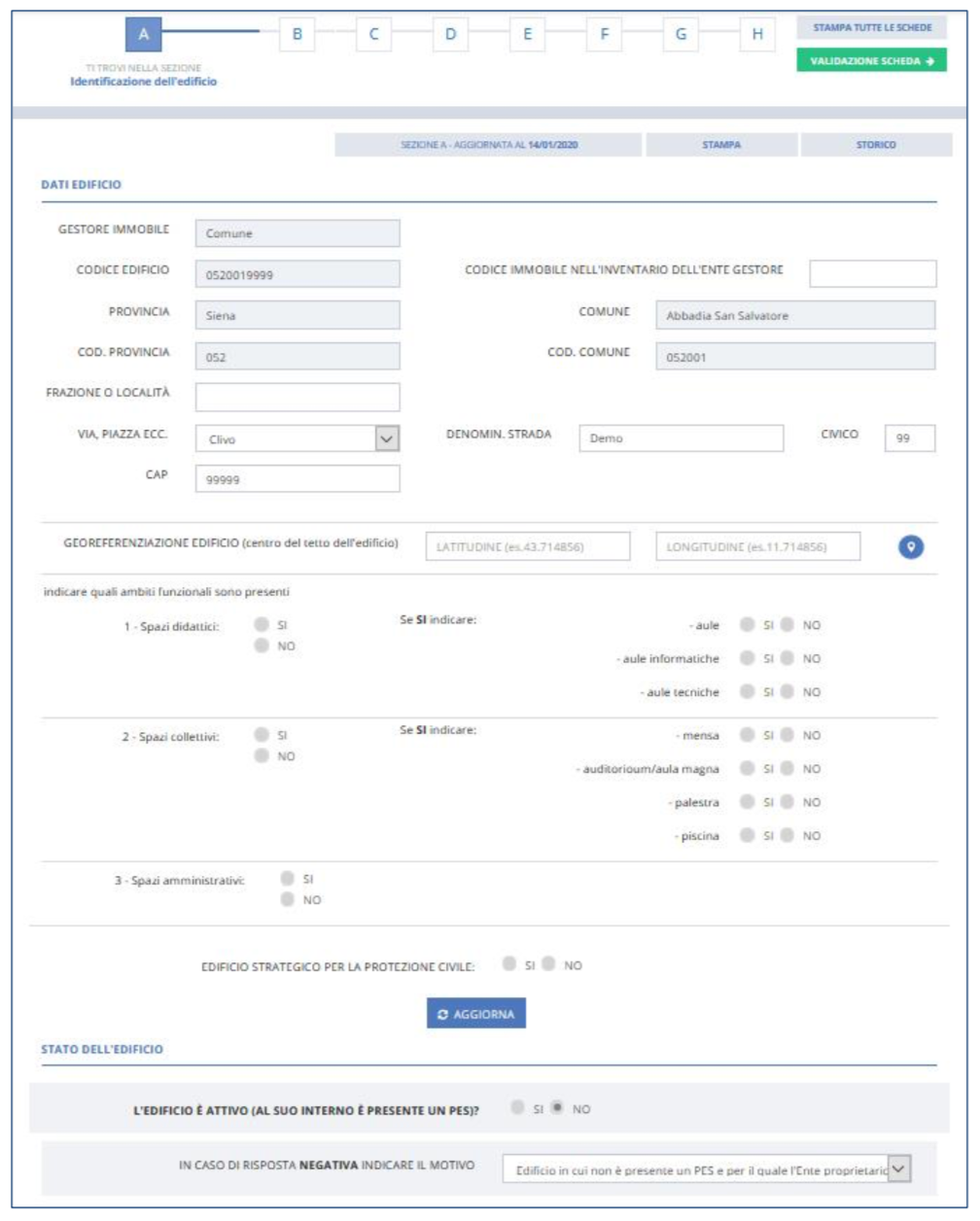Select SI for edificio strategico protezione civile
980x1221 pixels.
[x=509, y=964]
